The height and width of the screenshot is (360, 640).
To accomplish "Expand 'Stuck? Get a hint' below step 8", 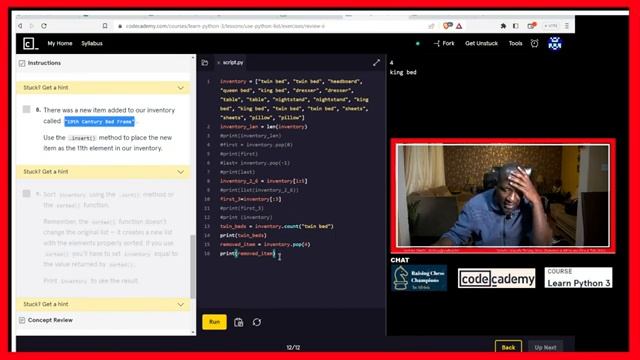I will 103,172.
